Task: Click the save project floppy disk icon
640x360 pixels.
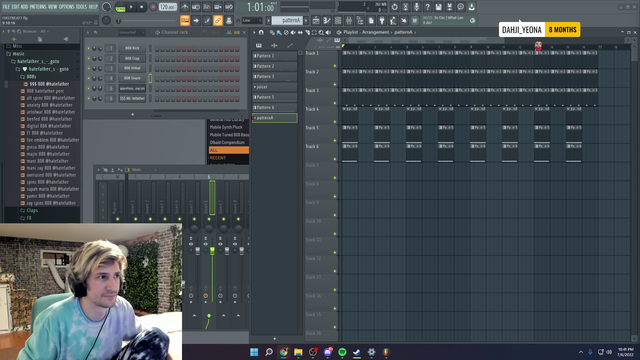Action: pyautogui.click(x=438, y=7)
